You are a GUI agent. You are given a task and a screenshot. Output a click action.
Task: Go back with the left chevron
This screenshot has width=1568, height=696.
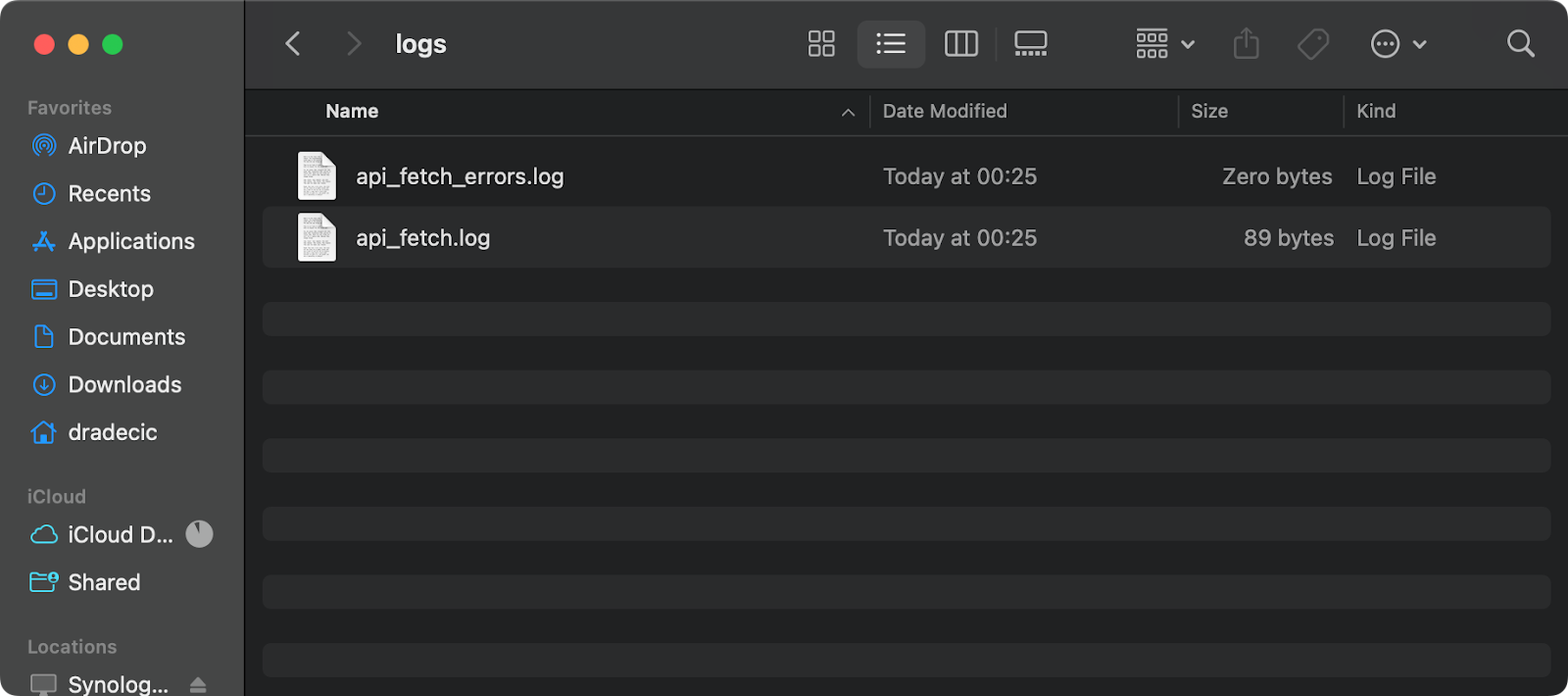[x=292, y=43]
